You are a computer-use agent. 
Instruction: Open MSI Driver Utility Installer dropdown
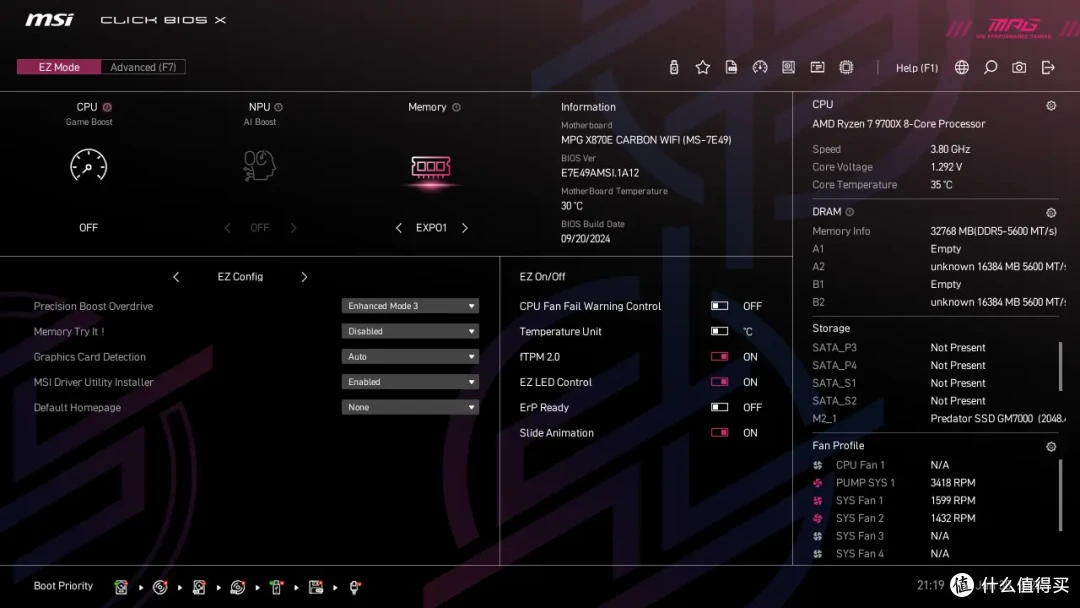tap(410, 382)
